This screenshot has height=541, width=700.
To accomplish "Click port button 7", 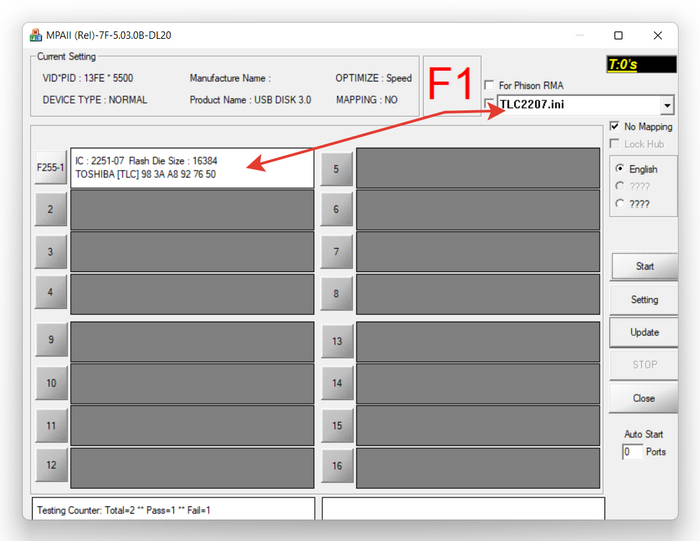I will [336, 252].
